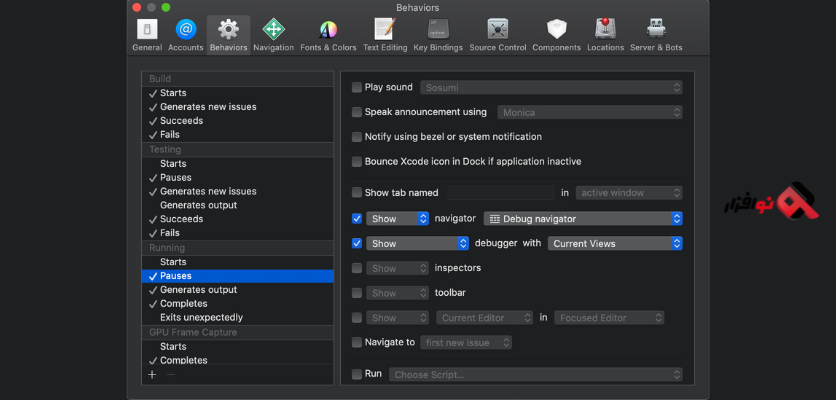The width and height of the screenshot is (836, 400).
Task: Enable the toolbar checkbox
Action: point(357,293)
